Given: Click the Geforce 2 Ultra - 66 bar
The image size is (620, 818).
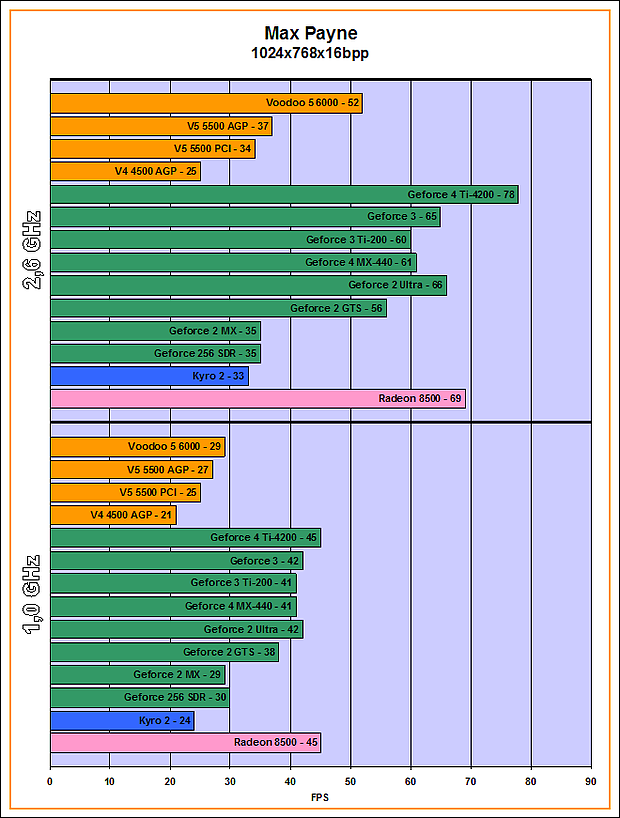Looking at the screenshot, I should (247, 286).
